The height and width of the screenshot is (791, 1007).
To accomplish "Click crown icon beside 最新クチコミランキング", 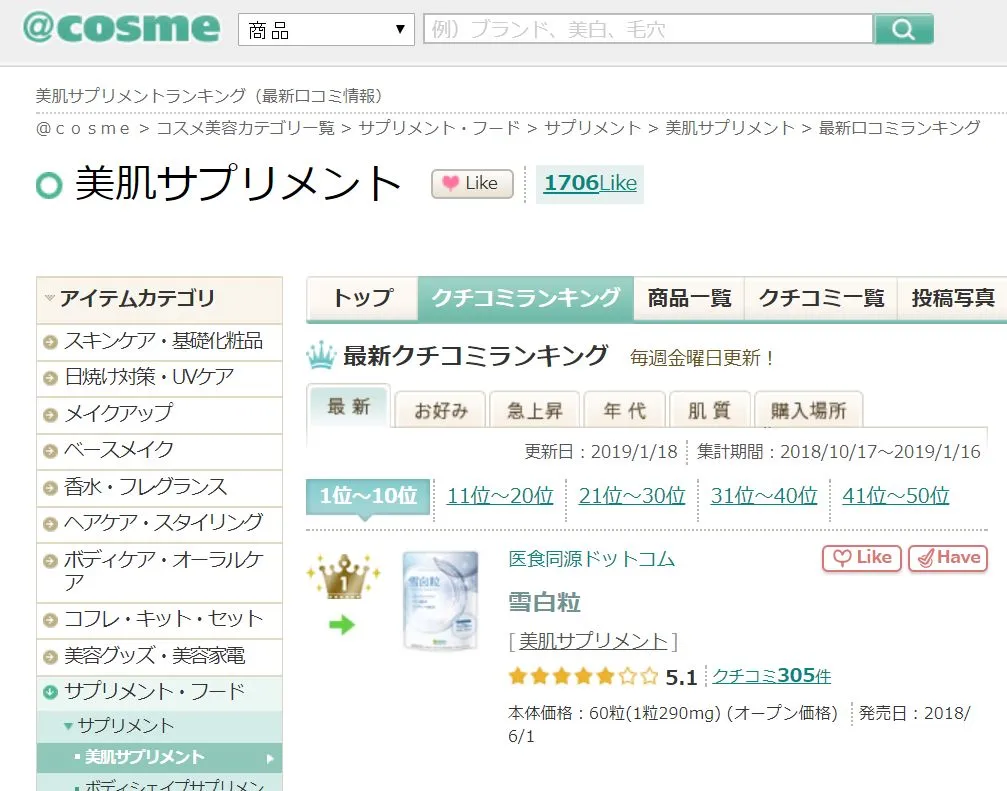I will 321,355.
